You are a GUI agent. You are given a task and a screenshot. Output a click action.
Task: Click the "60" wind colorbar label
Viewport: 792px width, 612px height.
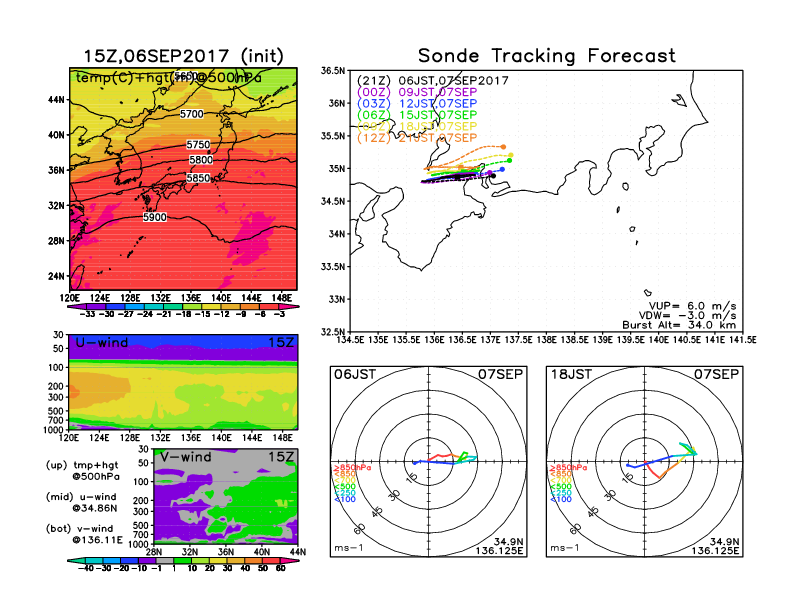click(281, 569)
